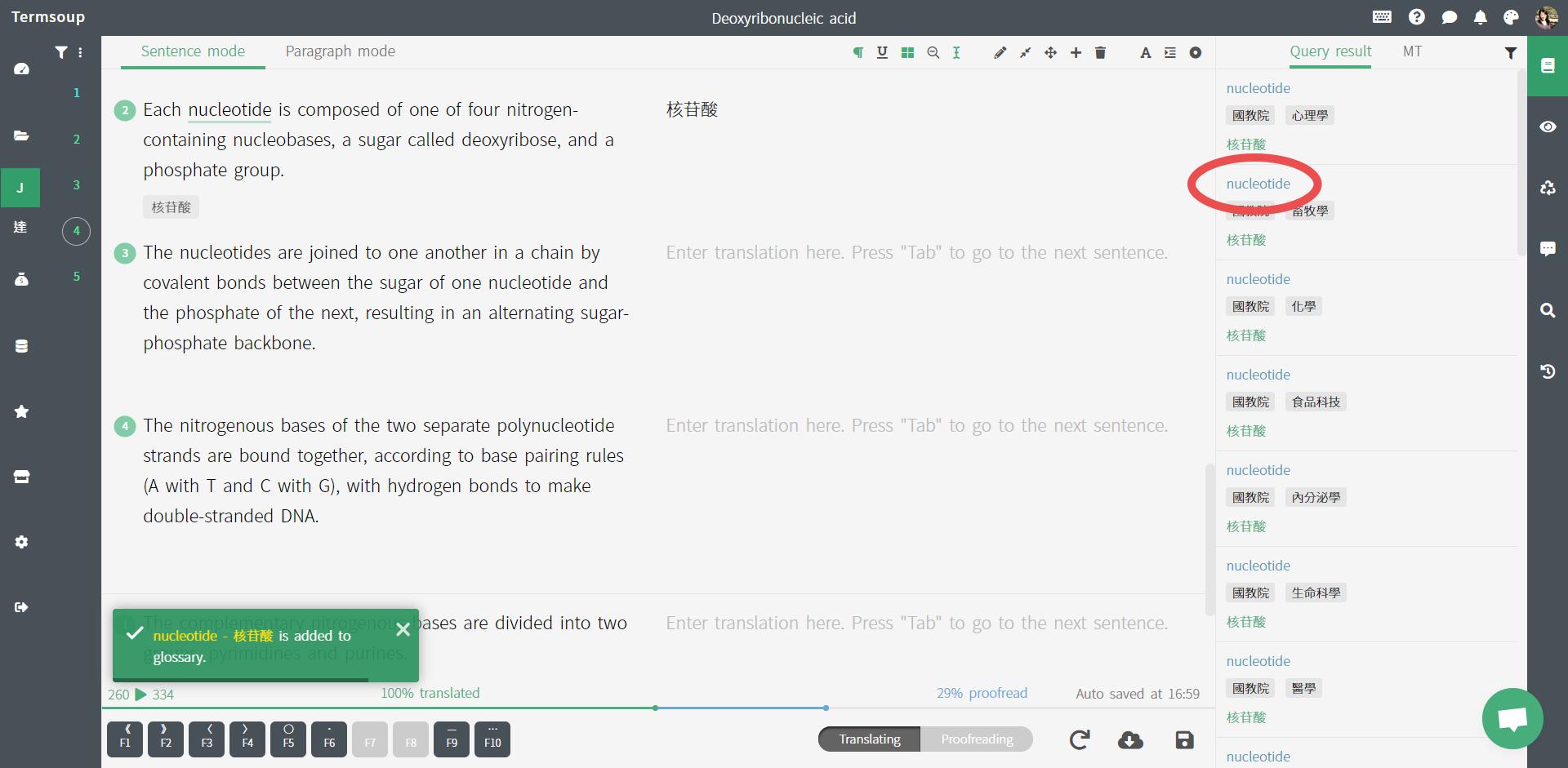Screen dimensions: 1568x768
Task: Open the favorites star icon in sidebar
Action: click(21, 411)
